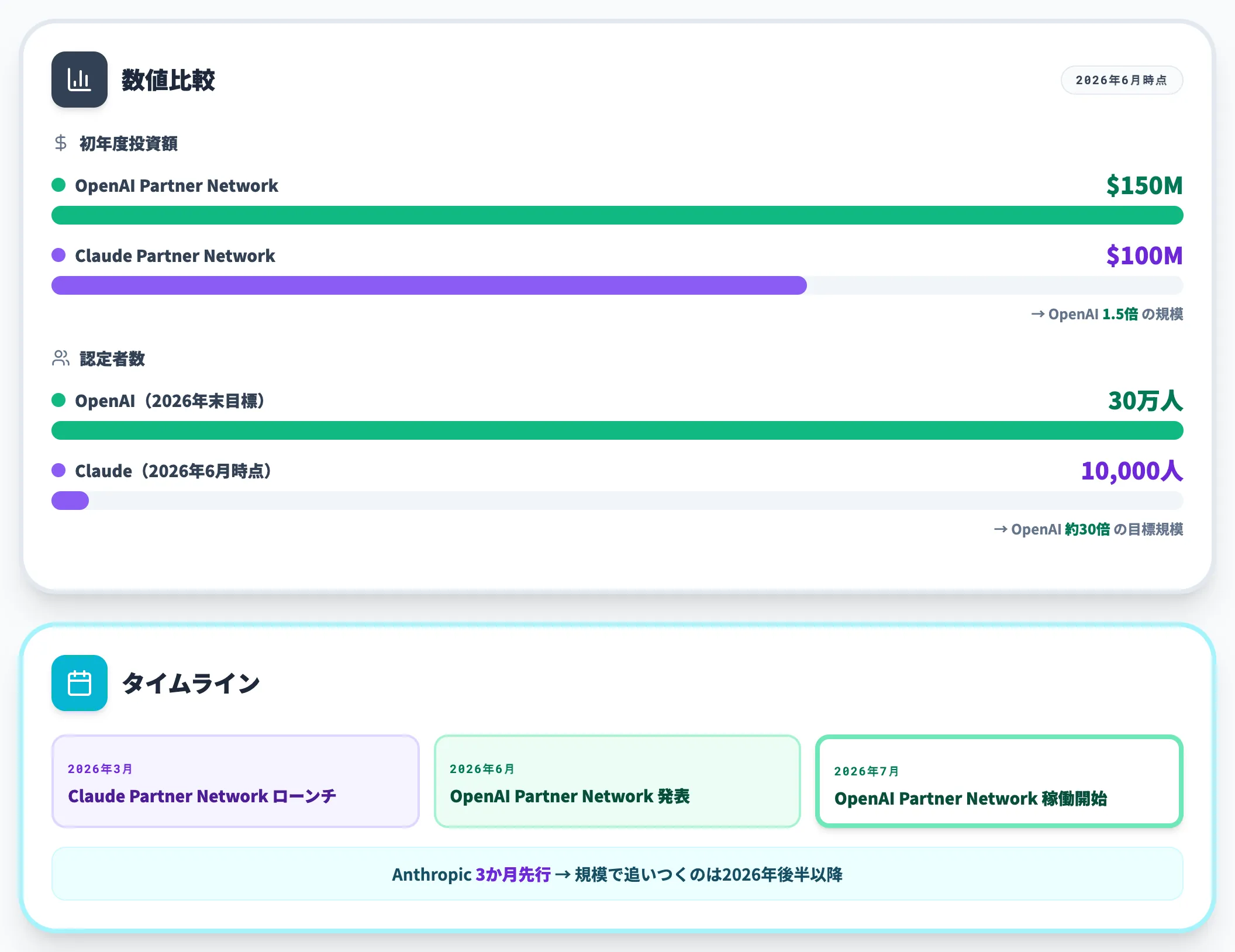
Task: Click the green dot before OpenAI Partner Network
Action: pos(58,185)
